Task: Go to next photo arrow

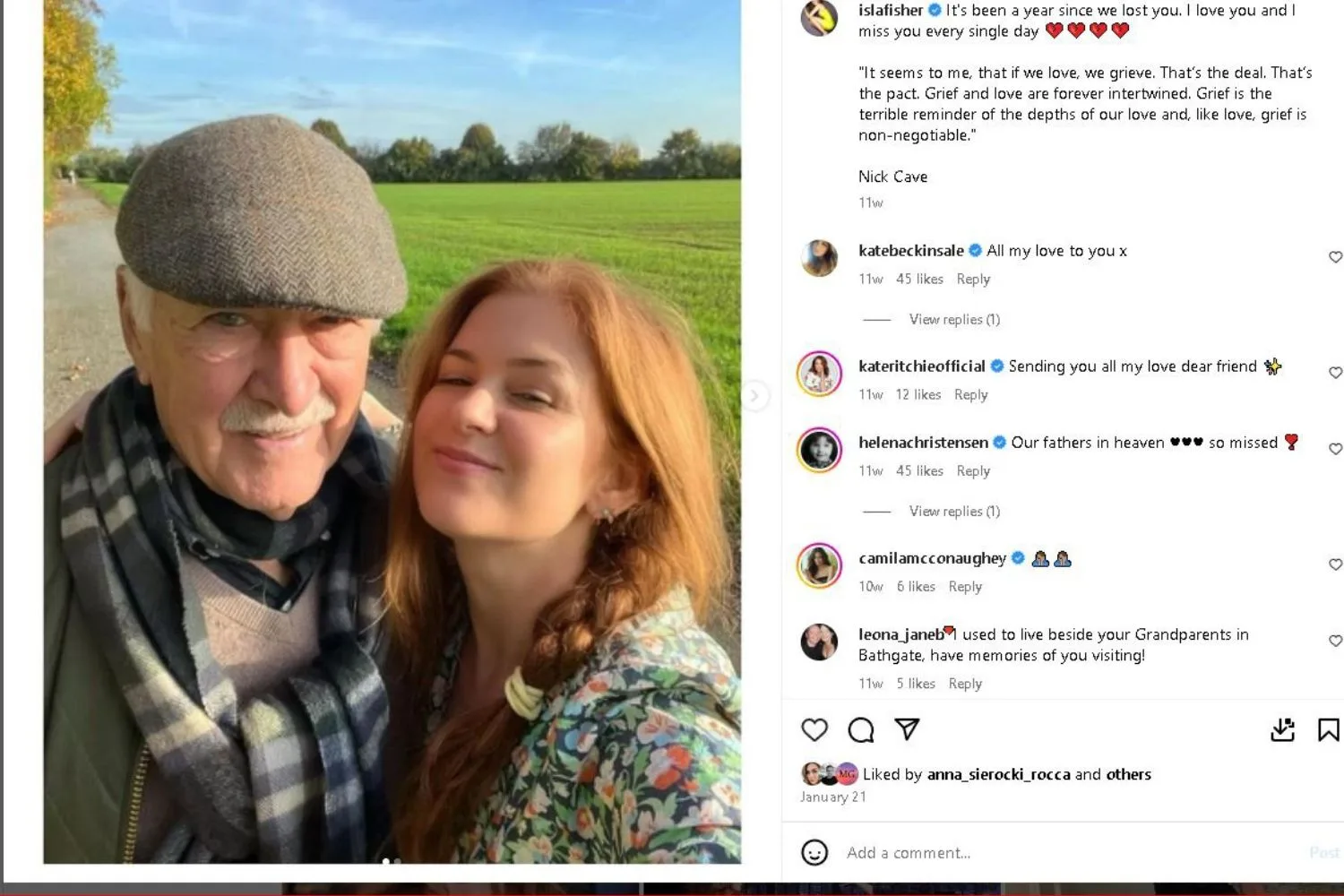Action: click(754, 395)
